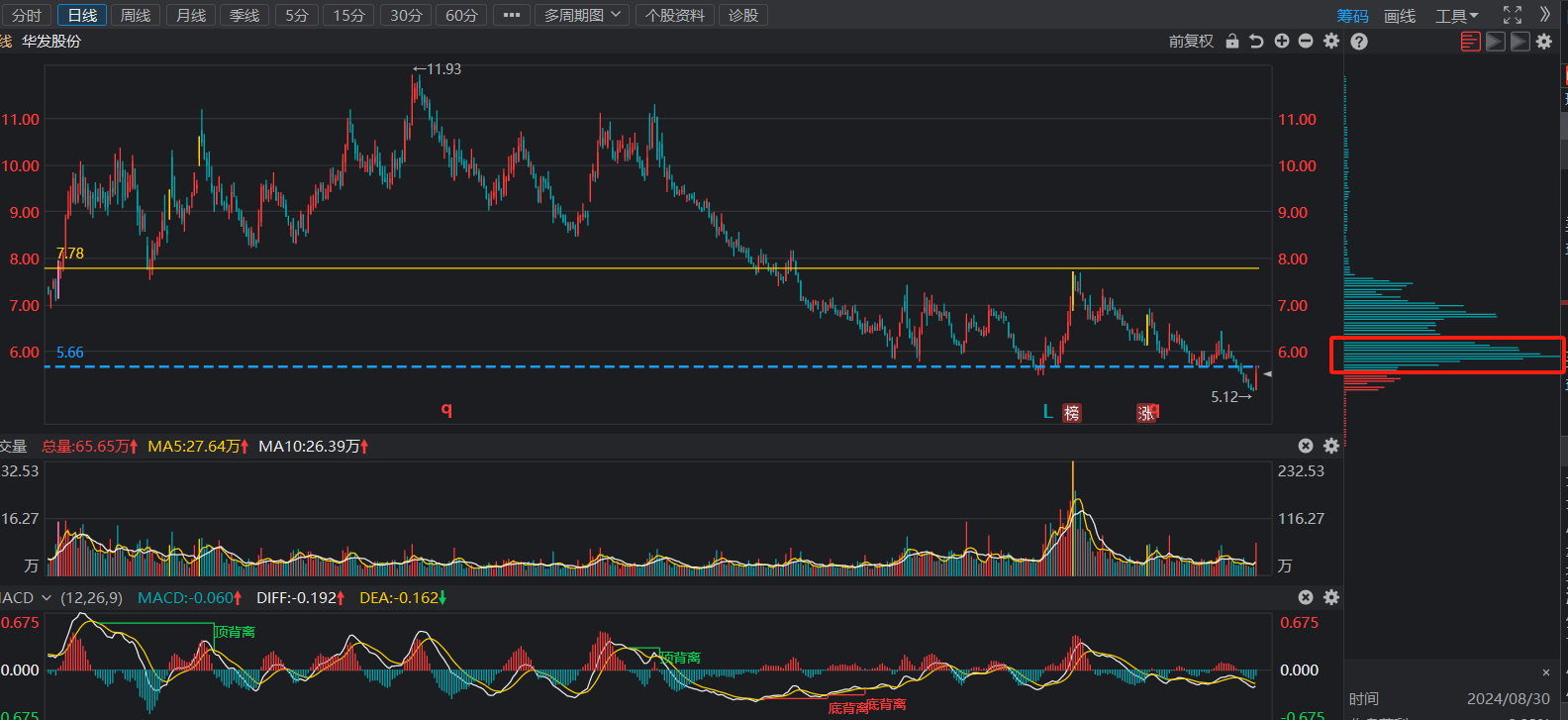Click the green L marker on chart
Image resolution: width=1568 pixels, height=720 pixels.
(x=1048, y=412)
